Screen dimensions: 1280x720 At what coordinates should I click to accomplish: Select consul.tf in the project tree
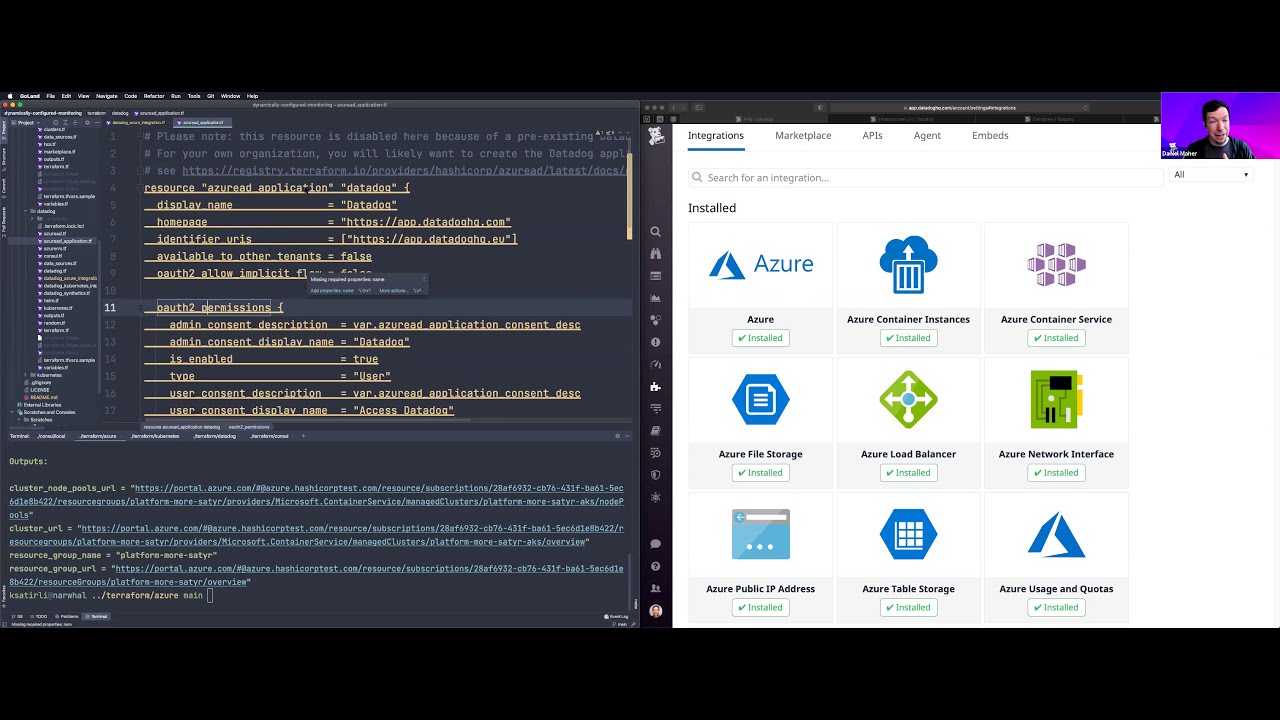pyautogui.click(x=54, y=256)
